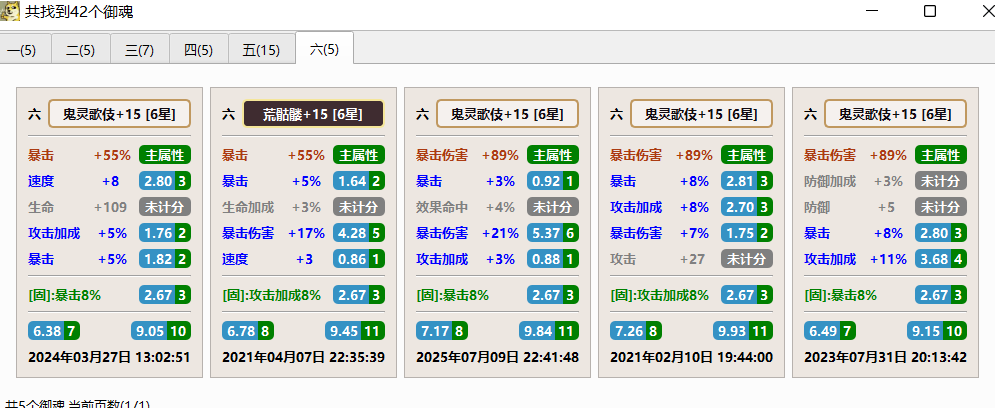Image resolution: width=995 pixels, height=408 pixels.
Task: Click 未计分 badge beside 生命 +109
Action: [165, 207]
